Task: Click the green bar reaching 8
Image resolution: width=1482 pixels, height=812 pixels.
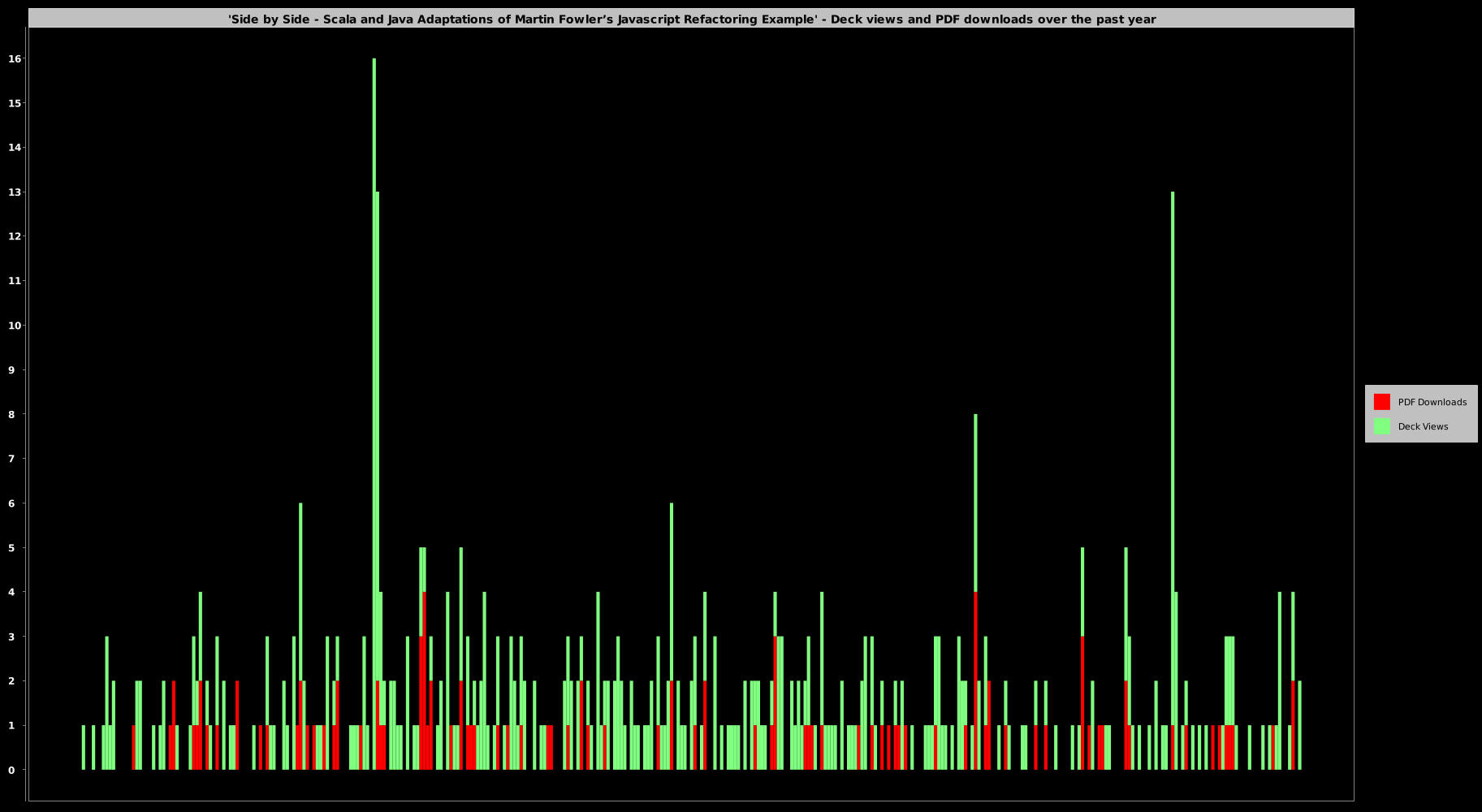Action: click(975, 503)
